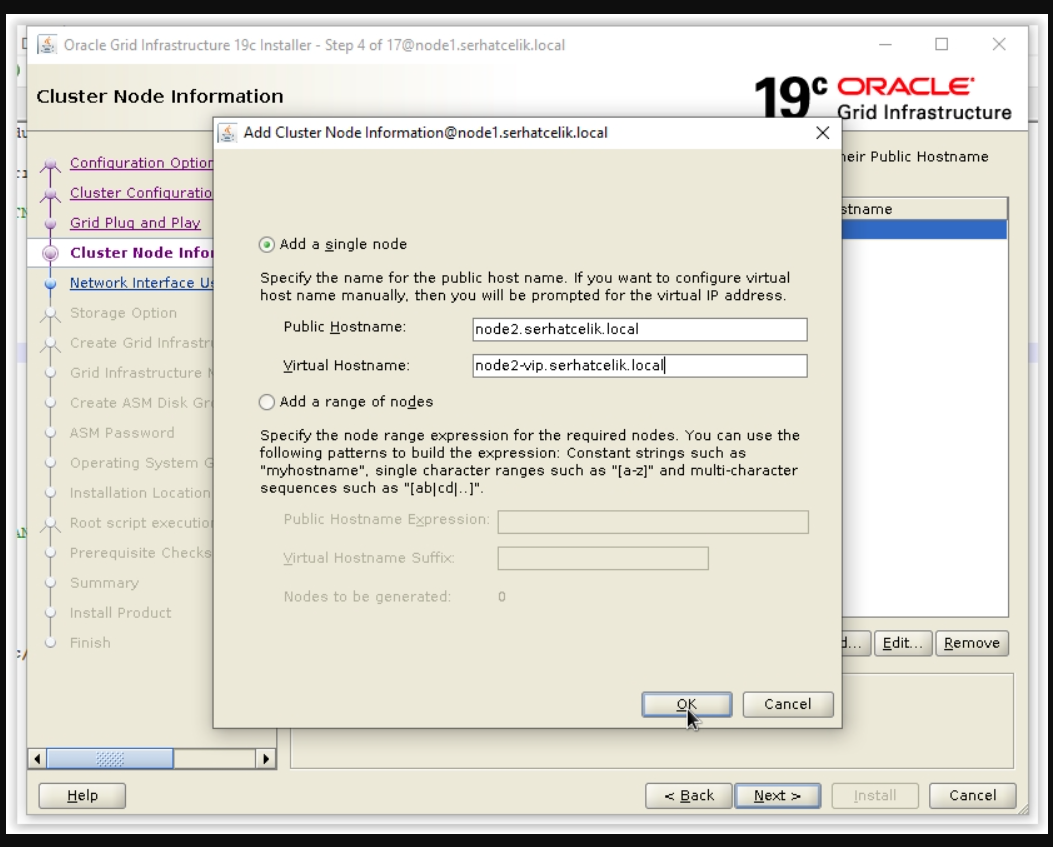This screenshot has height=847, width=1053.
Task: Click the Configuration Option step marker icon
Action: click(x=50, y=165)
